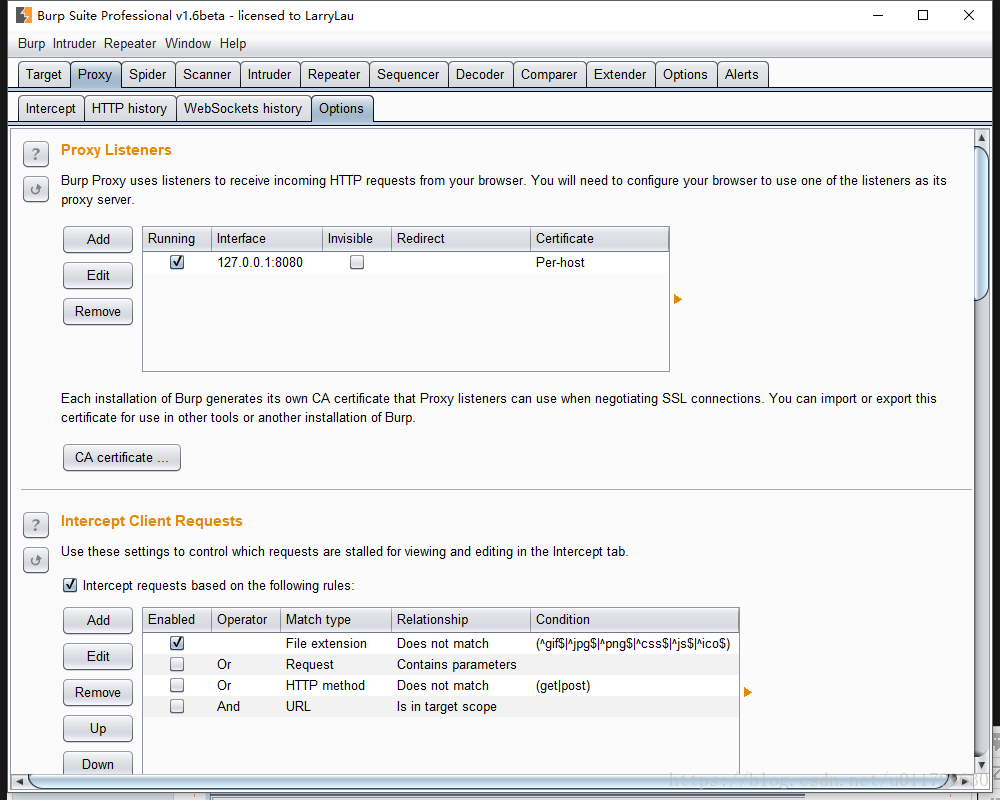Click the horizontal scrollbar thumb
The height and width of the screenshot is (800, 1000).
click(x=491, y=781)
